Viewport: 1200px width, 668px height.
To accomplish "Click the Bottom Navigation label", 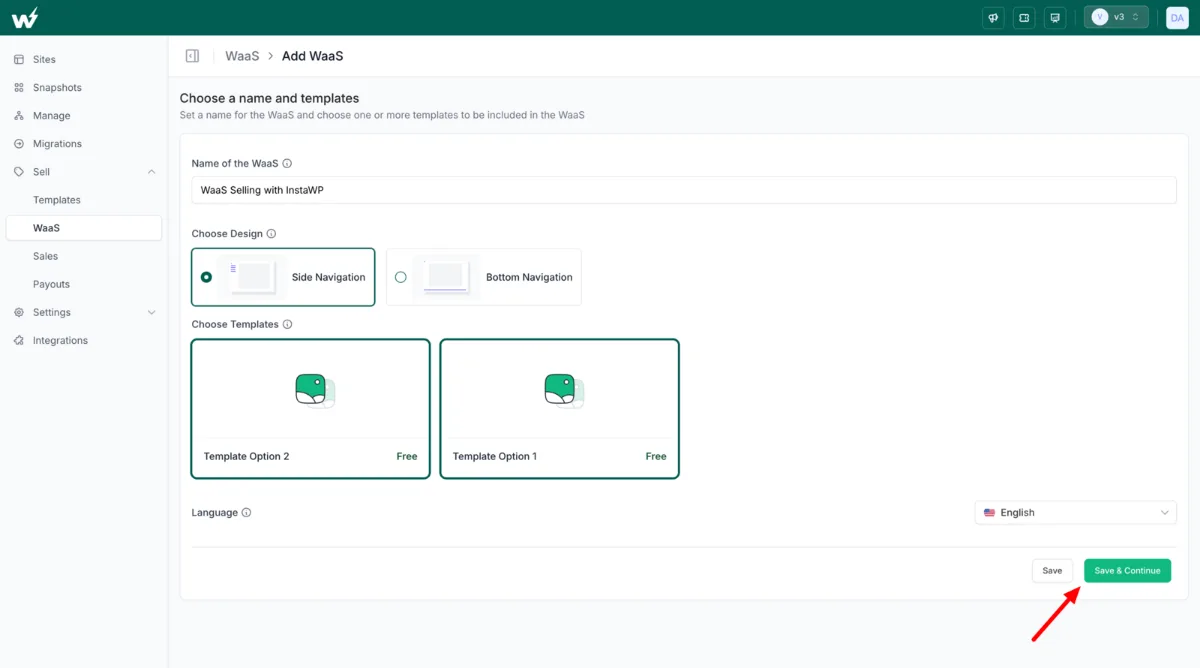I will click(x=529, y=277).
